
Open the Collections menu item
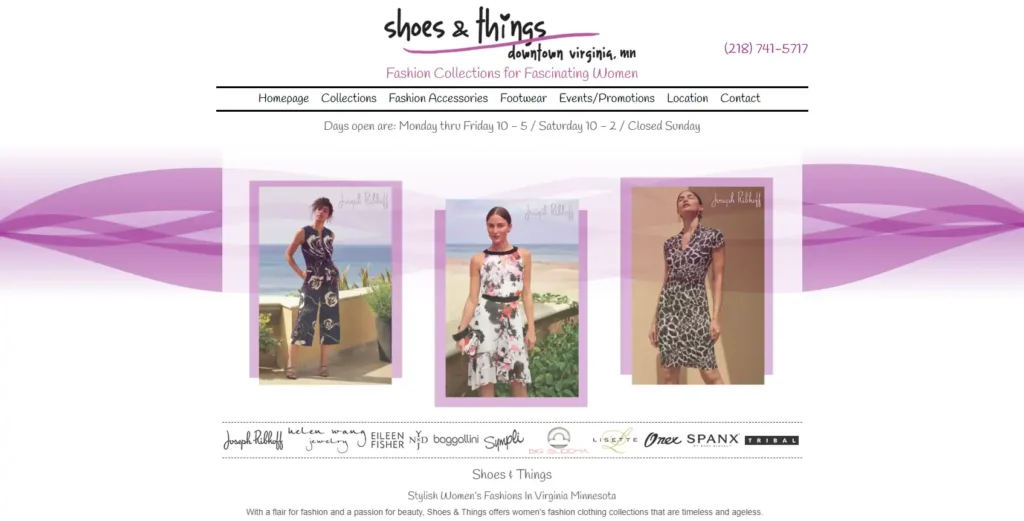coord(349,98)
